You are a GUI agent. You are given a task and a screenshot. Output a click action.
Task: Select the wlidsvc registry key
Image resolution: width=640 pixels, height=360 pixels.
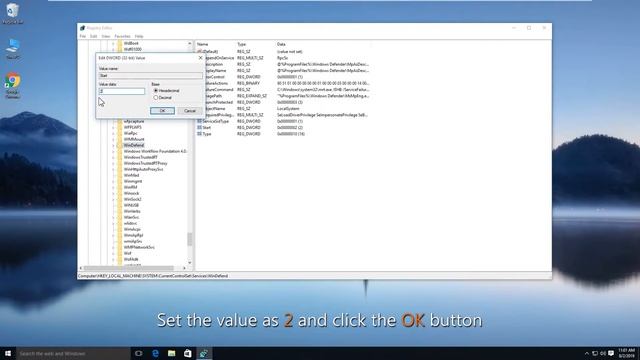(x=131, y=223)
